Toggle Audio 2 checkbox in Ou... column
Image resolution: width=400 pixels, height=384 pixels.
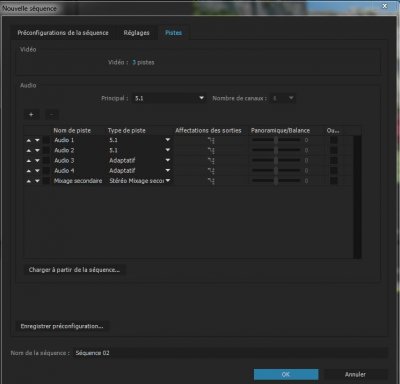point(334,151)
